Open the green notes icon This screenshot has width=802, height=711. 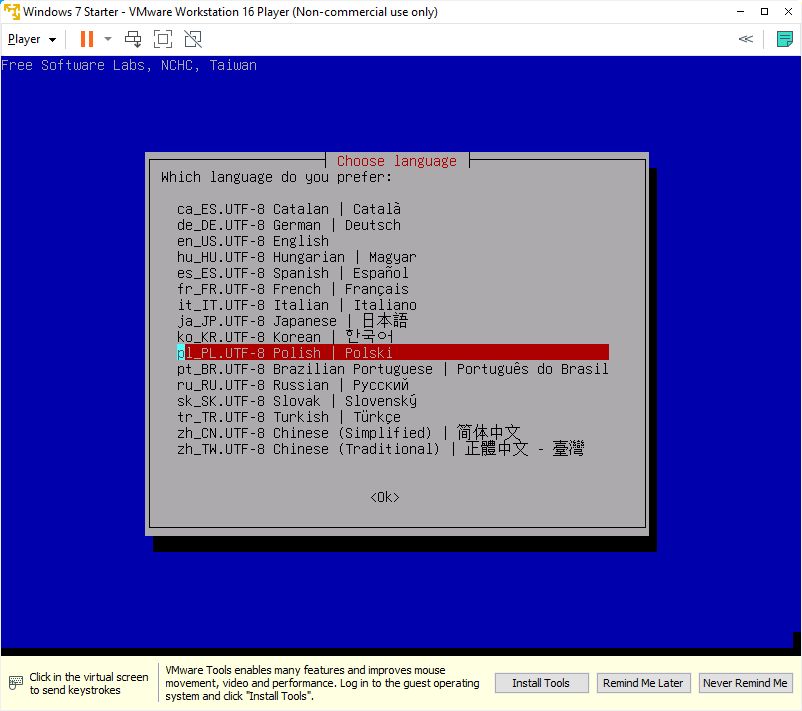pos(785,39)
